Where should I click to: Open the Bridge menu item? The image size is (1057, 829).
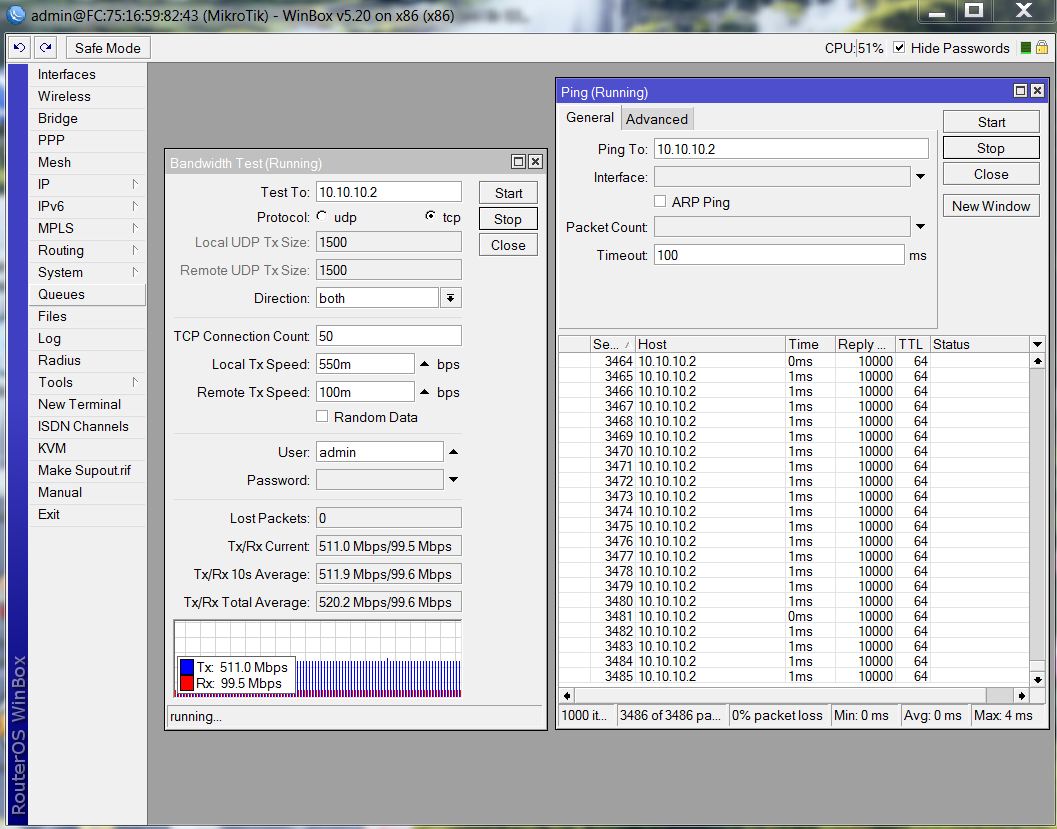pos(88,119)
